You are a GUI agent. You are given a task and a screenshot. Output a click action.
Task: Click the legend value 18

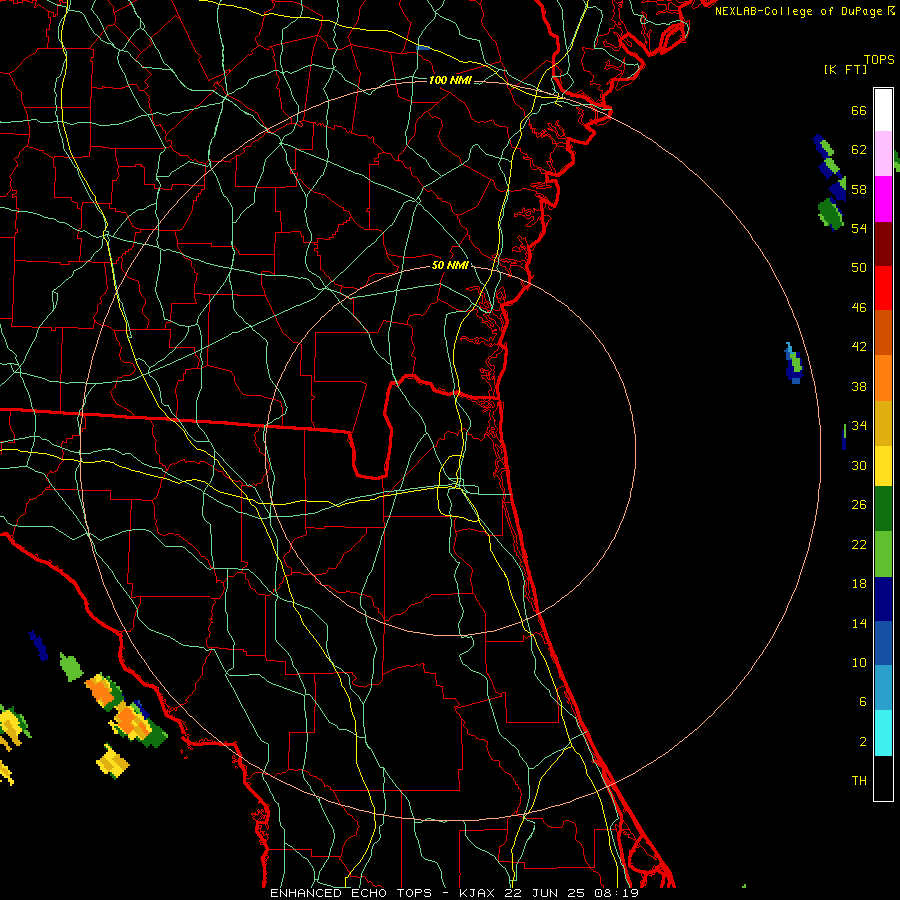pyautogui.click(x=859, y=584)
